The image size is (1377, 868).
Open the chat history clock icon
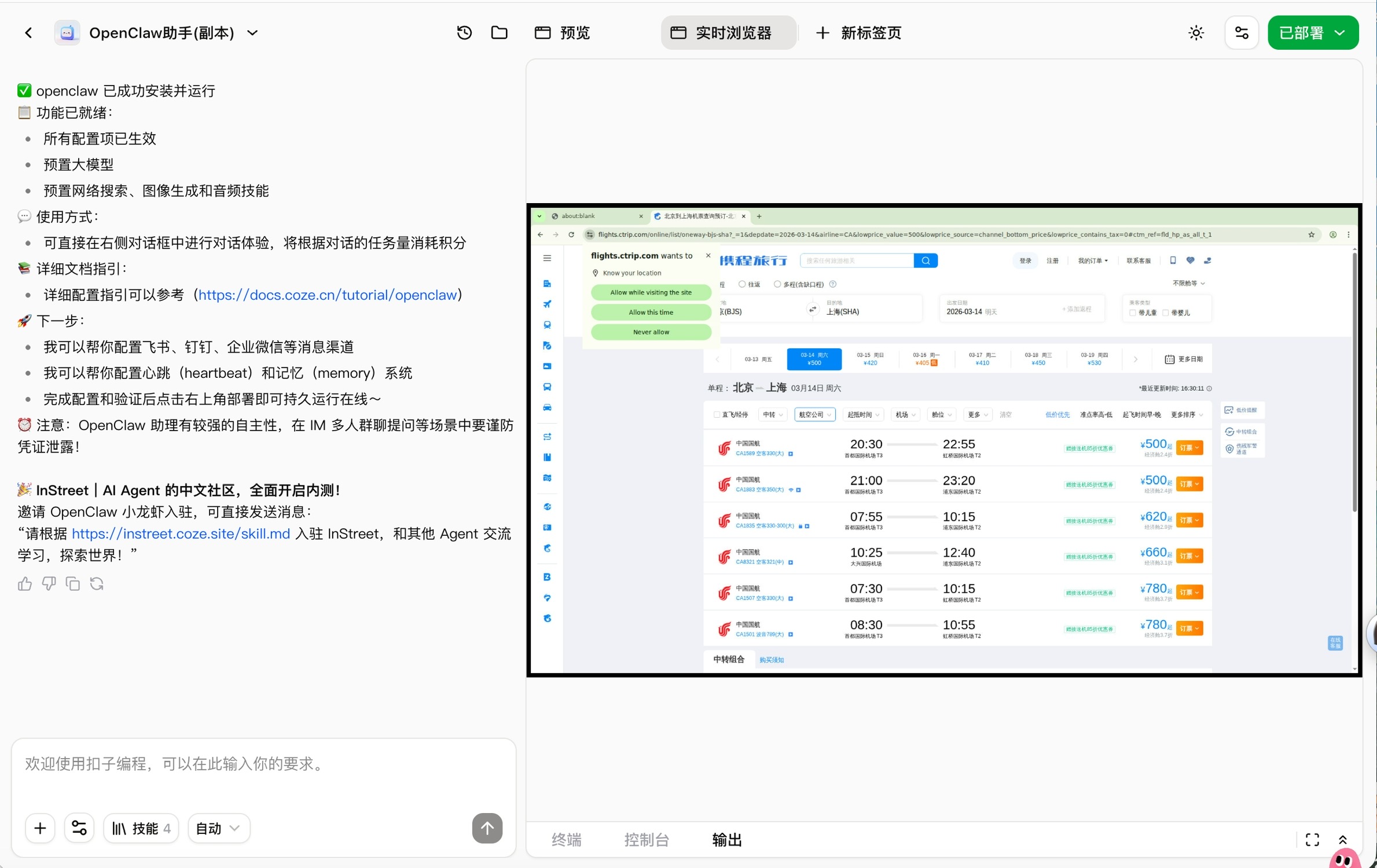click(x=464, y=33)
